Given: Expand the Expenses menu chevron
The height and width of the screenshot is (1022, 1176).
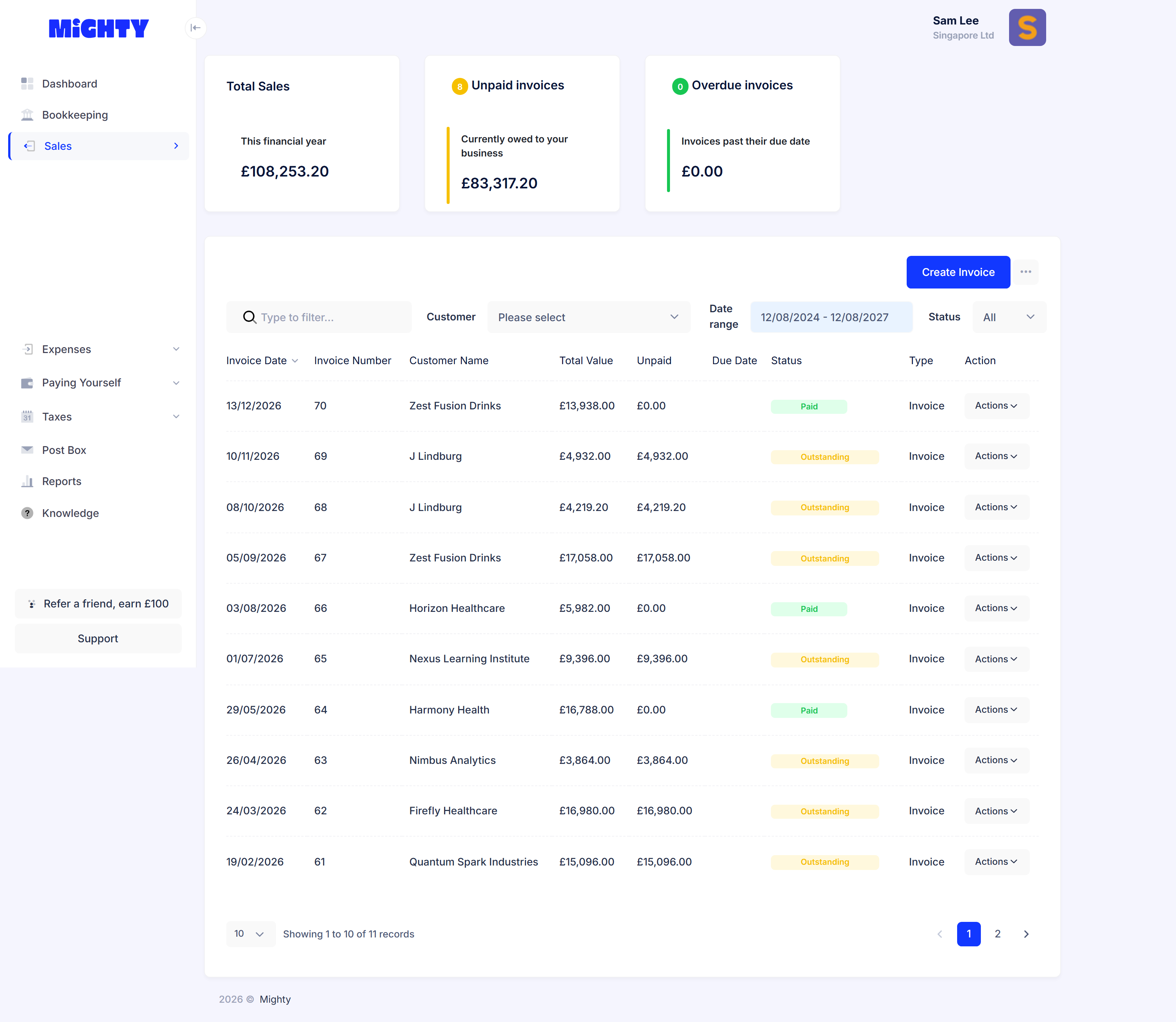Looking at the screenshot, I should coord(176,349).
